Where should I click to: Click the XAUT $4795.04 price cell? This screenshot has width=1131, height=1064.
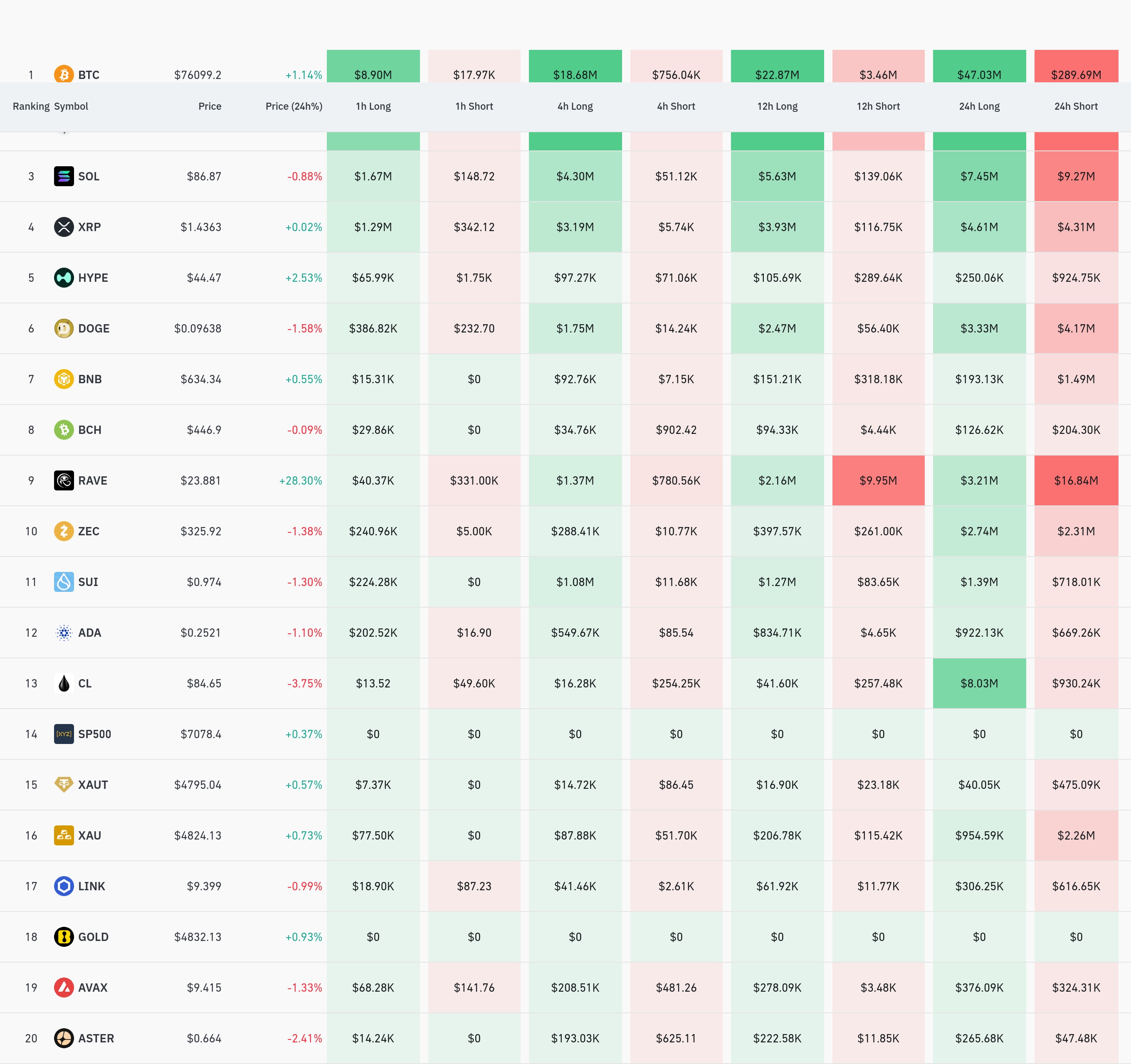tap(198, 785)
